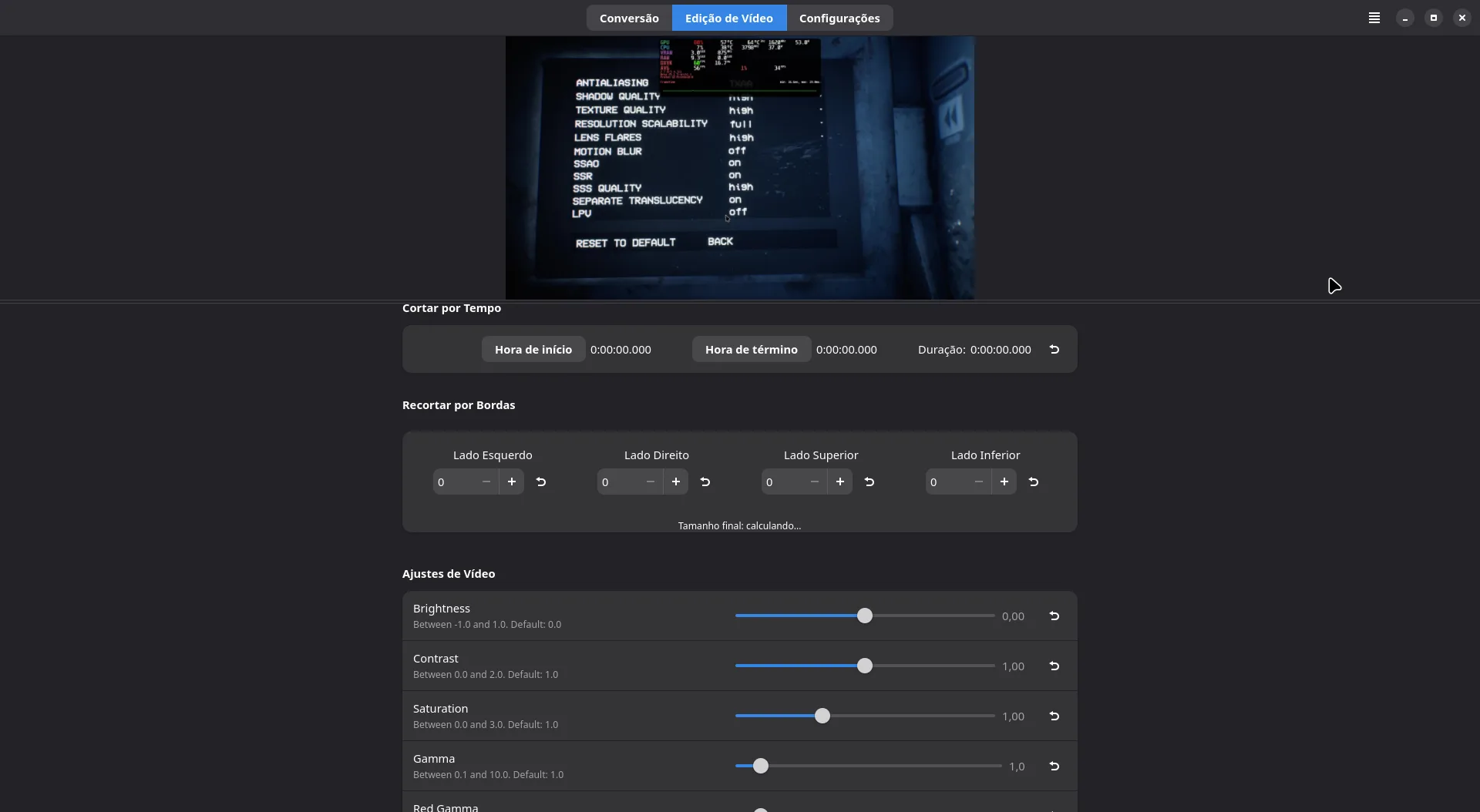This screenshot has width=1480, height=812.
Task: Set Hora de término button
Action: (752, 350)
